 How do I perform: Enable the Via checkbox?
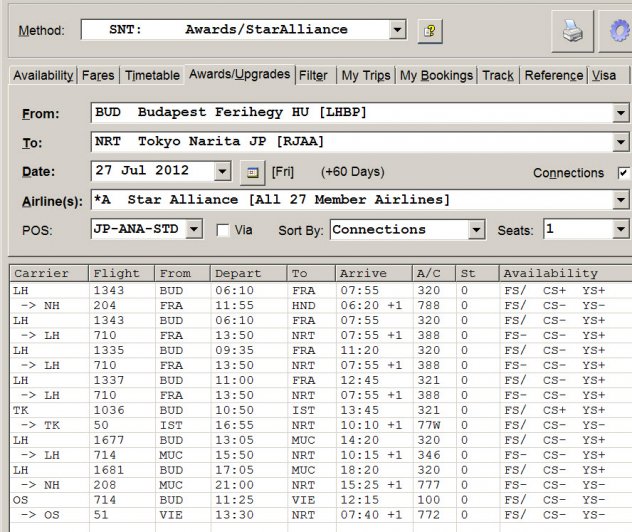(223, 230)
